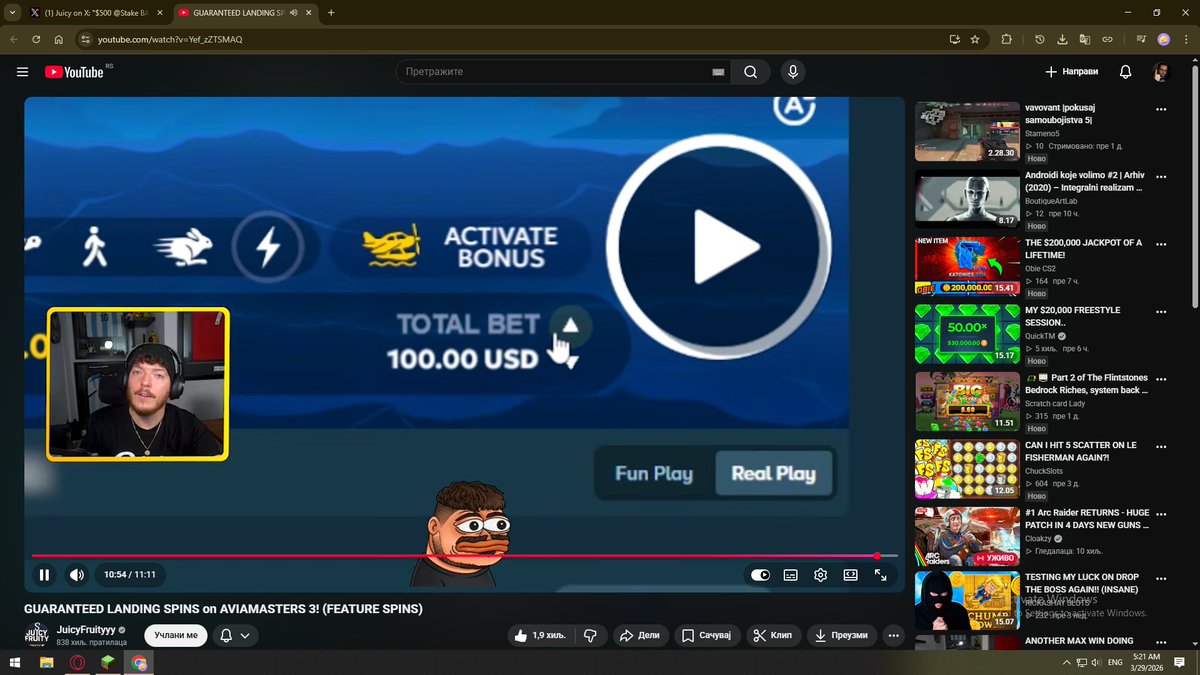Open the JuicyFruityyy channel avatar
This screenshot has height=675, width=1200.
coord(36,635)
